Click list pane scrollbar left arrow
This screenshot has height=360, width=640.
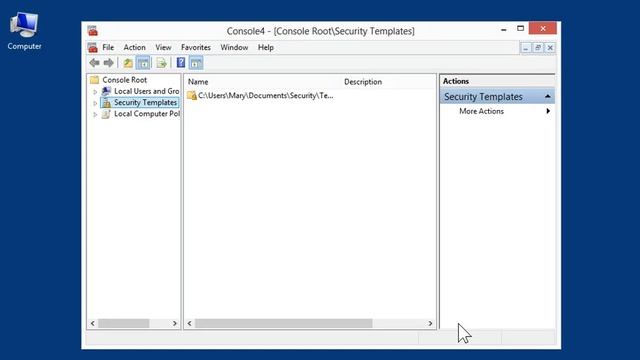pos(189,323)
